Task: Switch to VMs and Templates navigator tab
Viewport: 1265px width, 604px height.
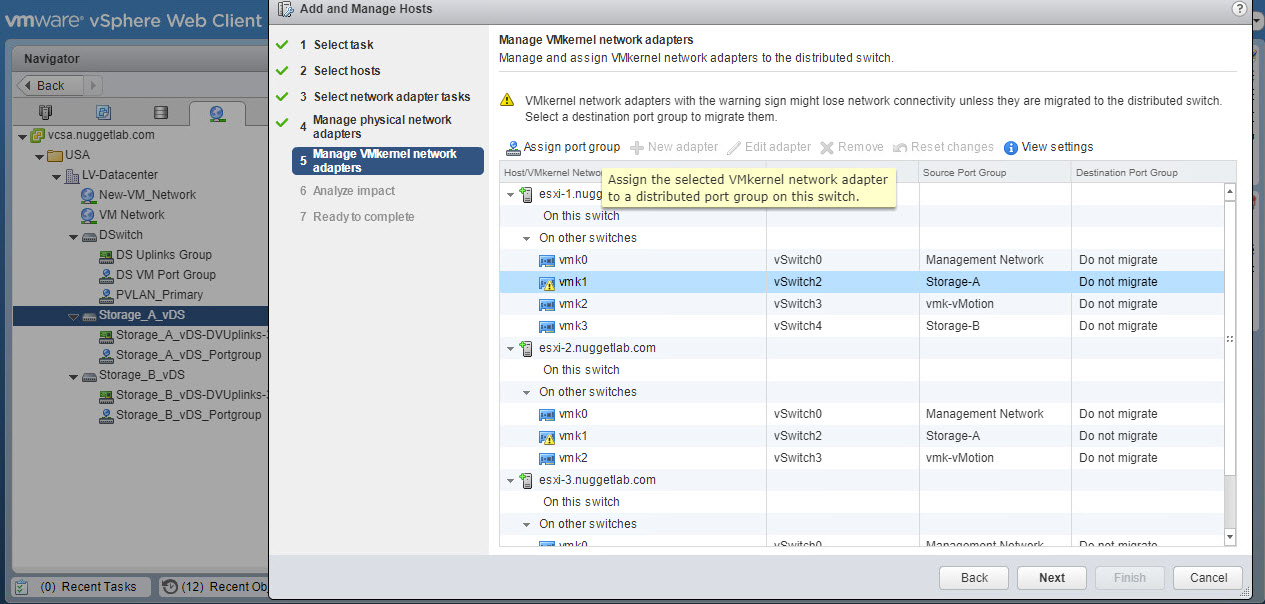Action: coord(103,112)
